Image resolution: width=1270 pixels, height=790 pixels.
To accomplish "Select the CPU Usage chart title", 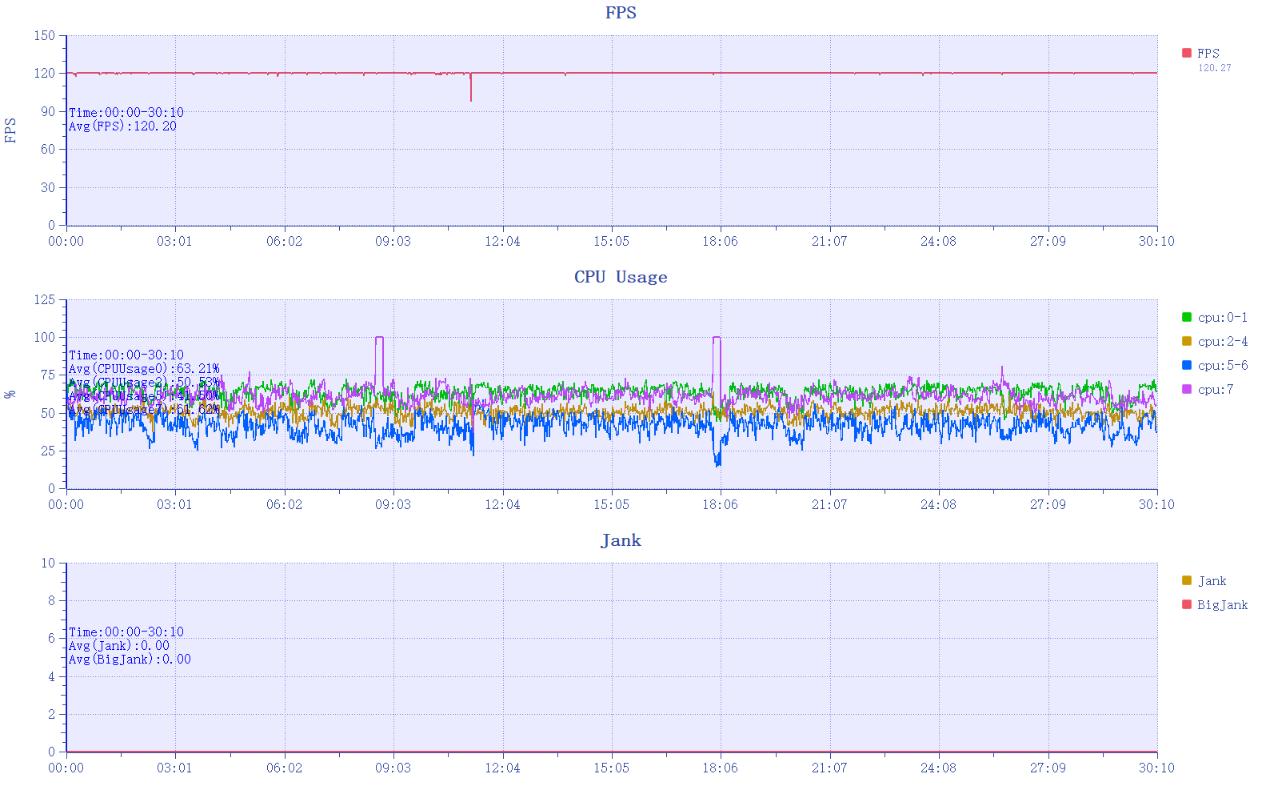I will click(x=620, y=277).
